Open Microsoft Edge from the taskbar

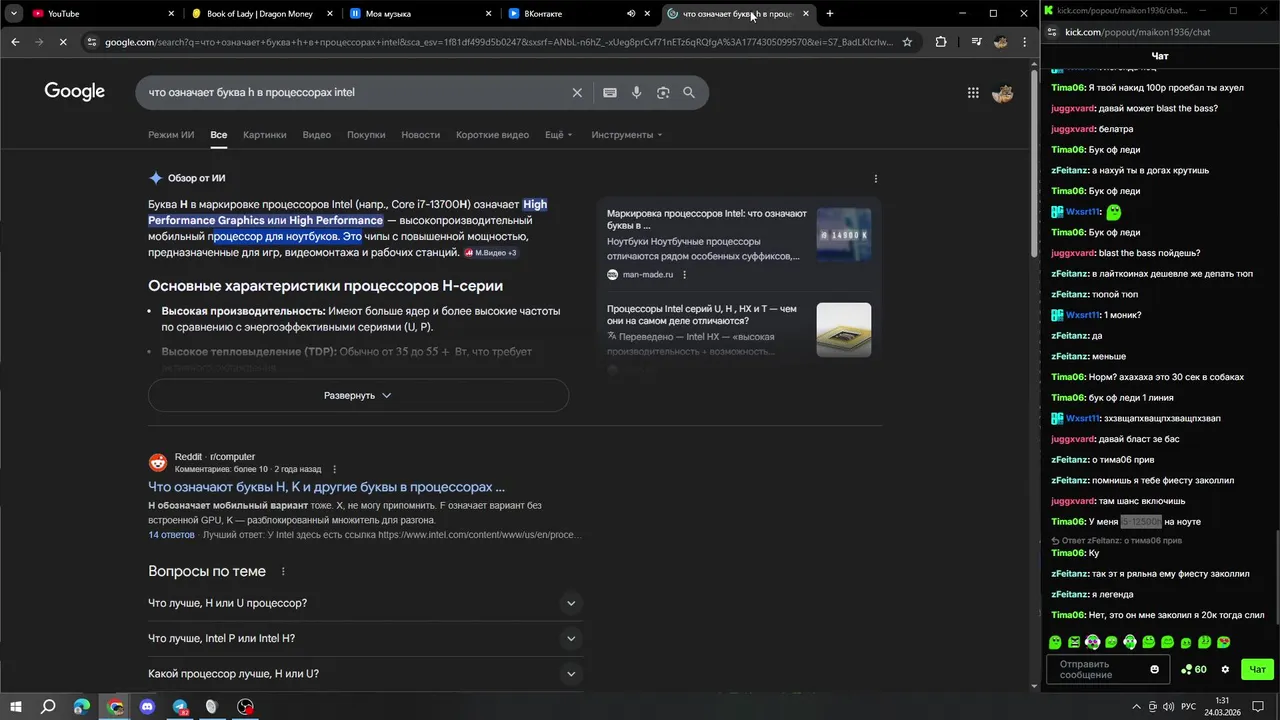82,707
